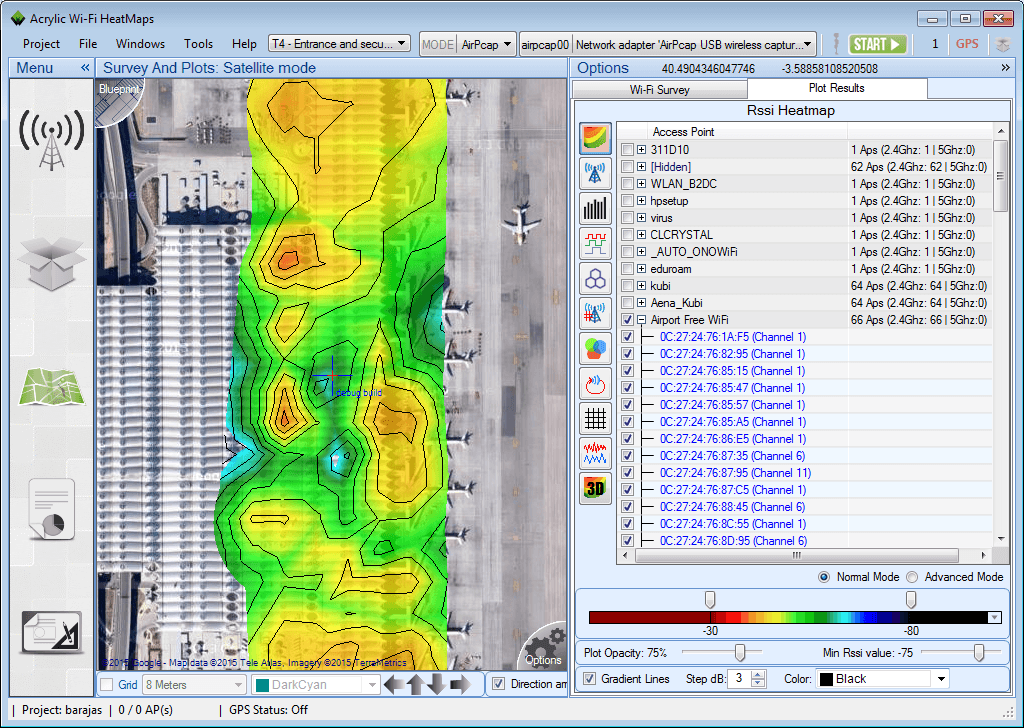Toggle the Gradient Lines checkbox
The image size is (1024, 728).
pos(589,678)
